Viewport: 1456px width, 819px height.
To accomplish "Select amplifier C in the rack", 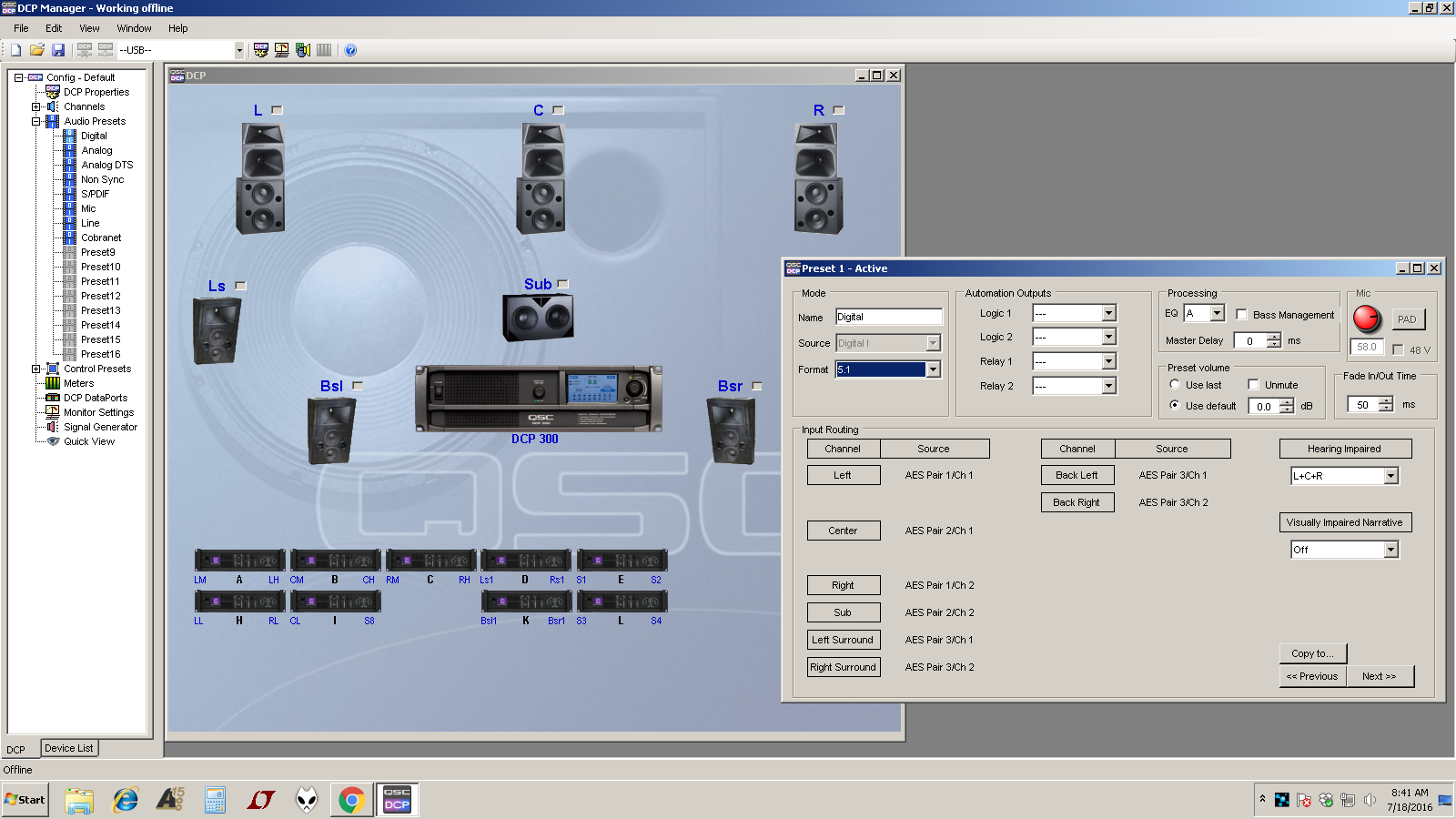I will [431, 561].
